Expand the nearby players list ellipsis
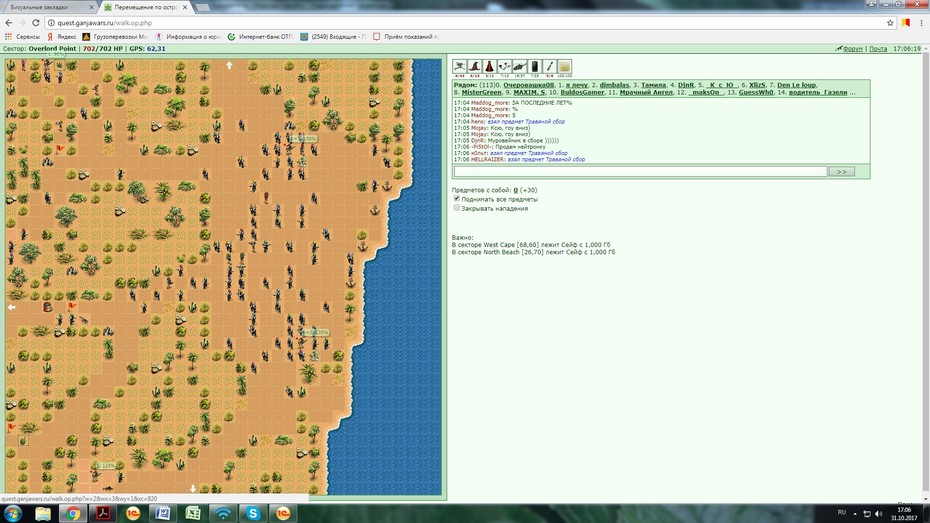The image size is (930, 523). coord(852,93)
